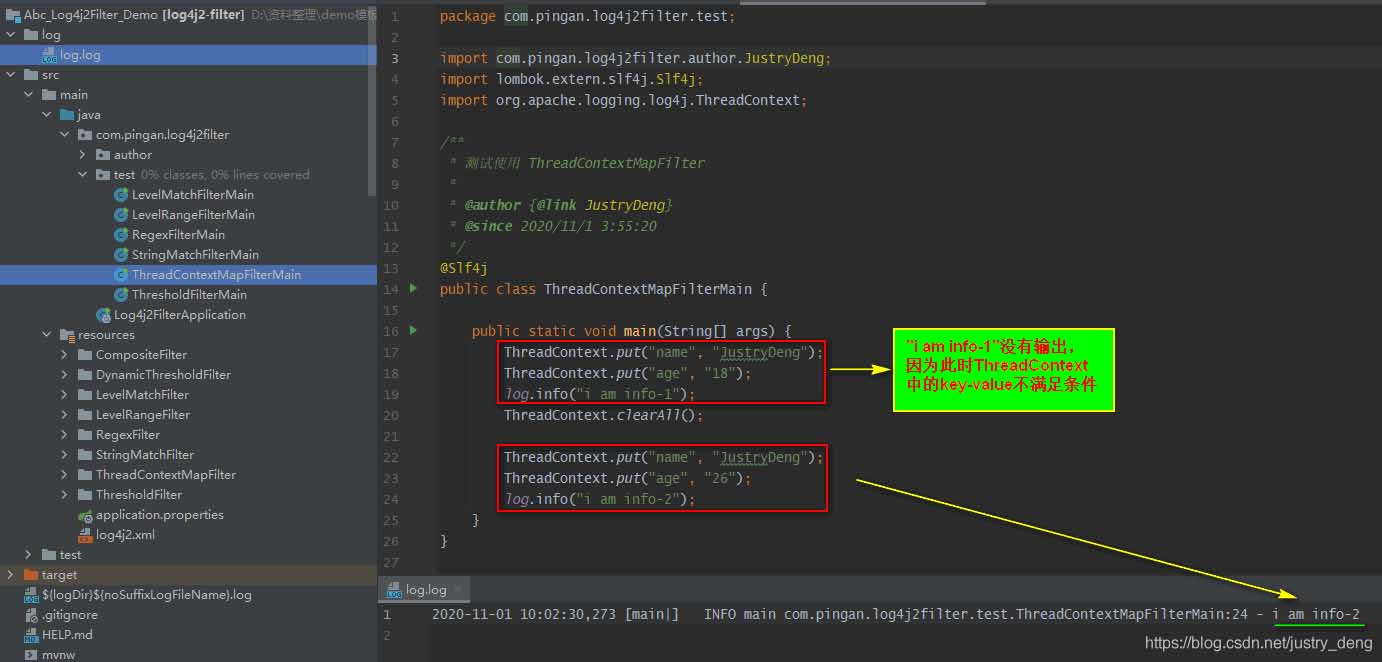Open StringMatchFilterMain class
The height and width of the screenshot is (662, 1382).
click(195, 255)
